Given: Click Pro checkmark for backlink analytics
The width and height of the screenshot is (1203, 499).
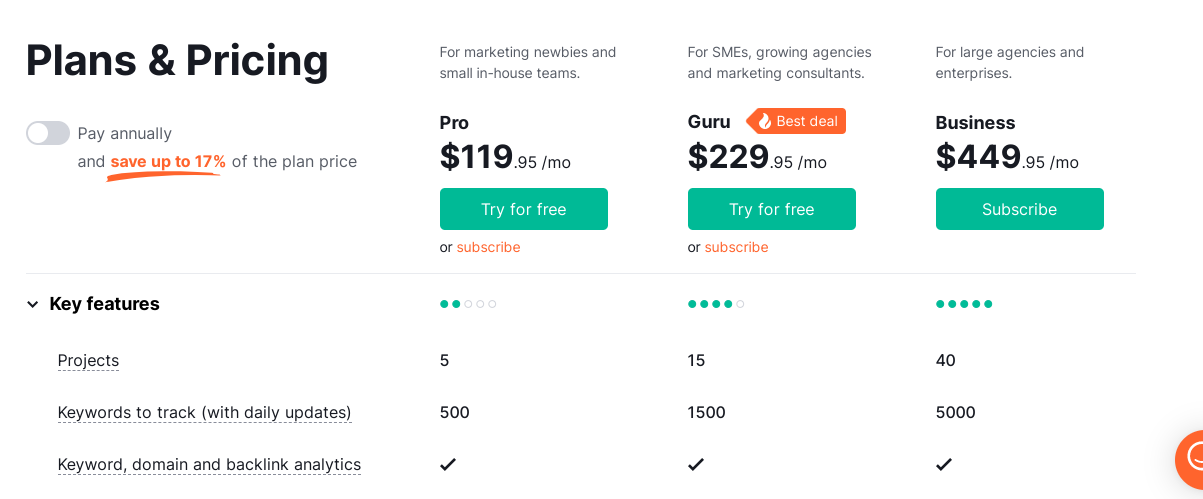Looking at the screenshot, I should point(448,464).
